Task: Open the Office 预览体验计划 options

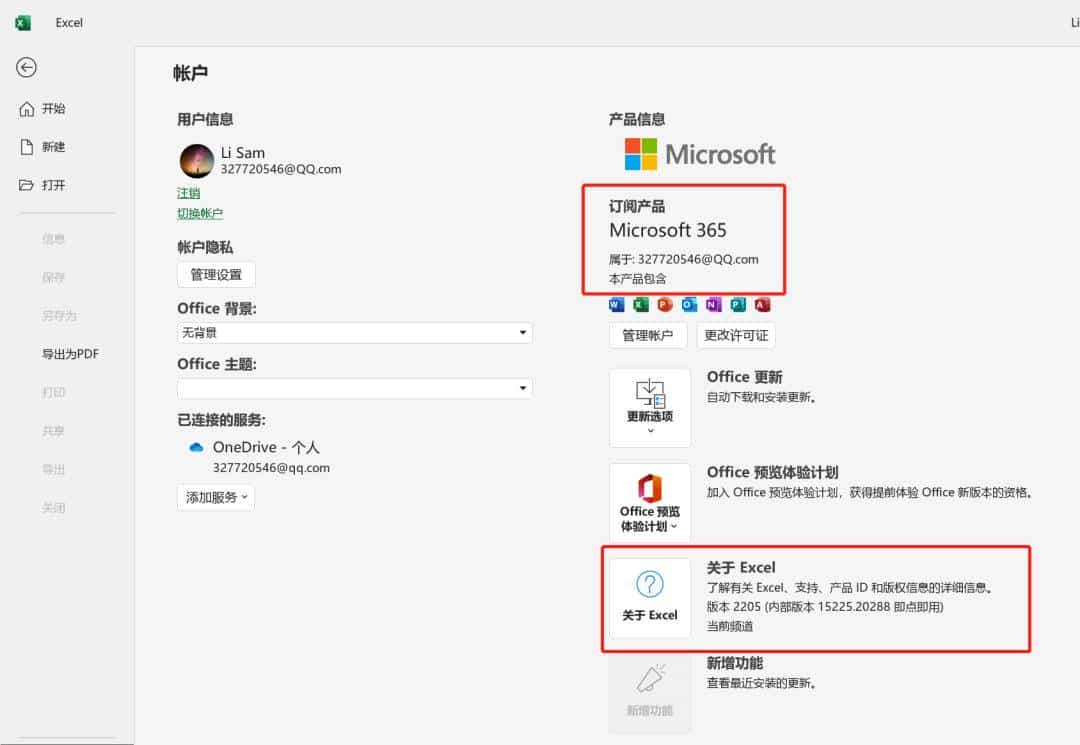Action: [650, 502]
